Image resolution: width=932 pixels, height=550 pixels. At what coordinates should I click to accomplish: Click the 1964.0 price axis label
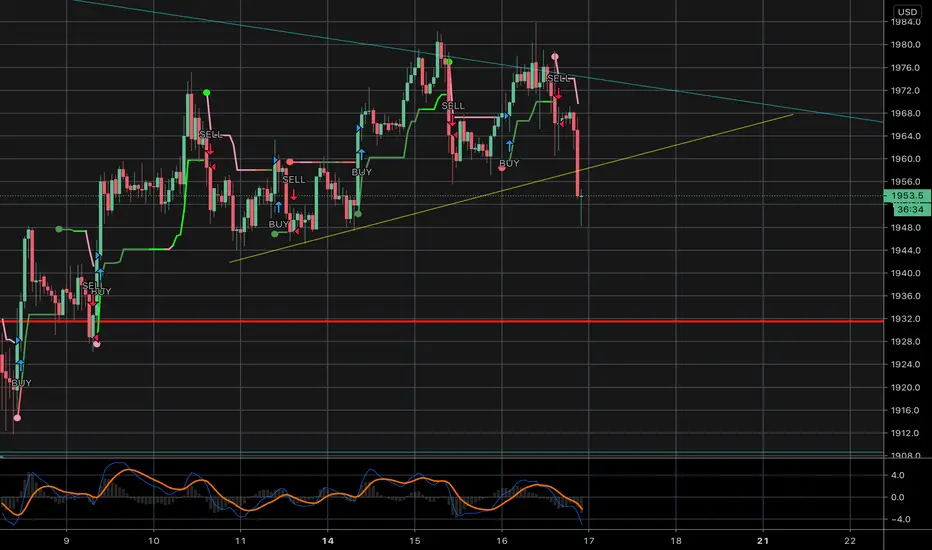click(905, 136)
